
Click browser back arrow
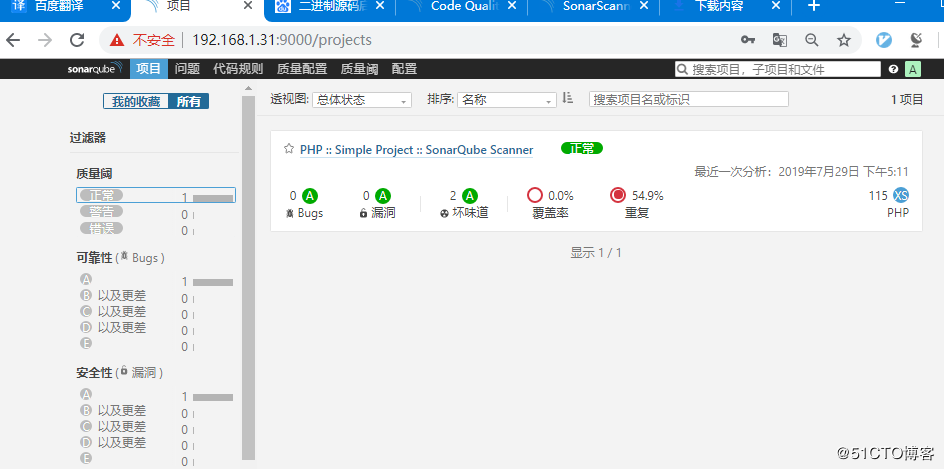click(13, 40)
